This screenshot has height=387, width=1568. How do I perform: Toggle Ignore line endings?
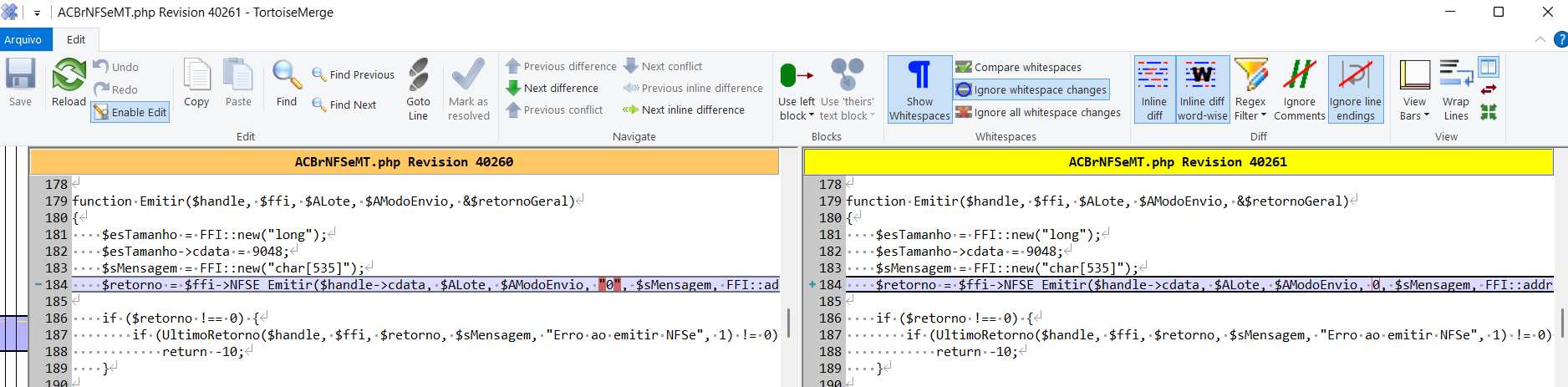(1355, 89)
